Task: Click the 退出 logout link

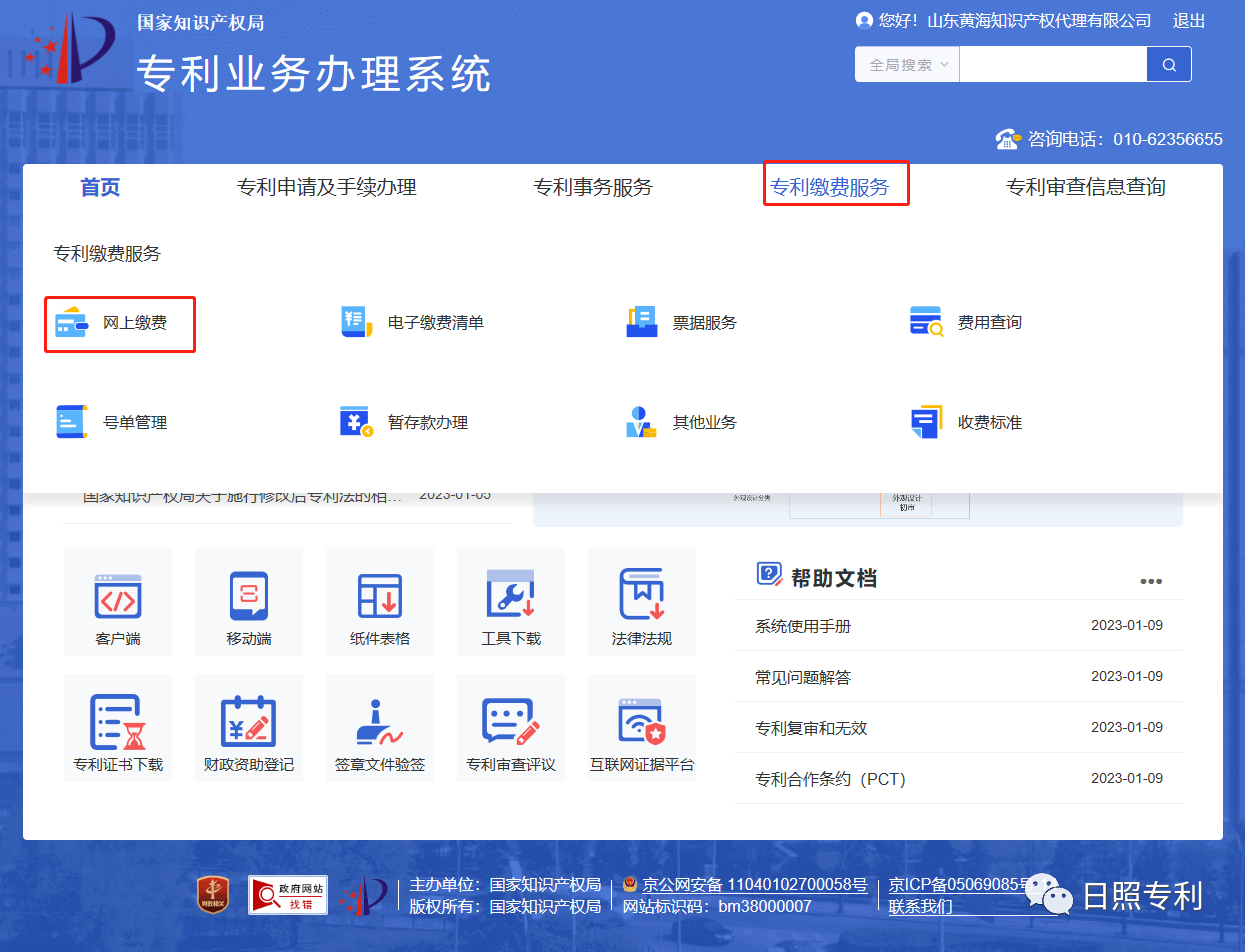Action: (x=1189, y=21)
